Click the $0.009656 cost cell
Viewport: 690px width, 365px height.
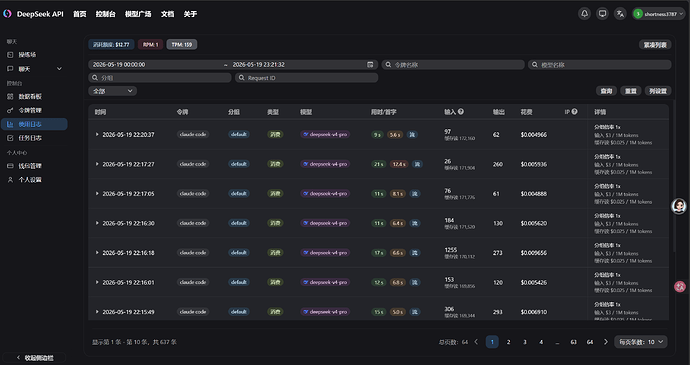point(534,253)
